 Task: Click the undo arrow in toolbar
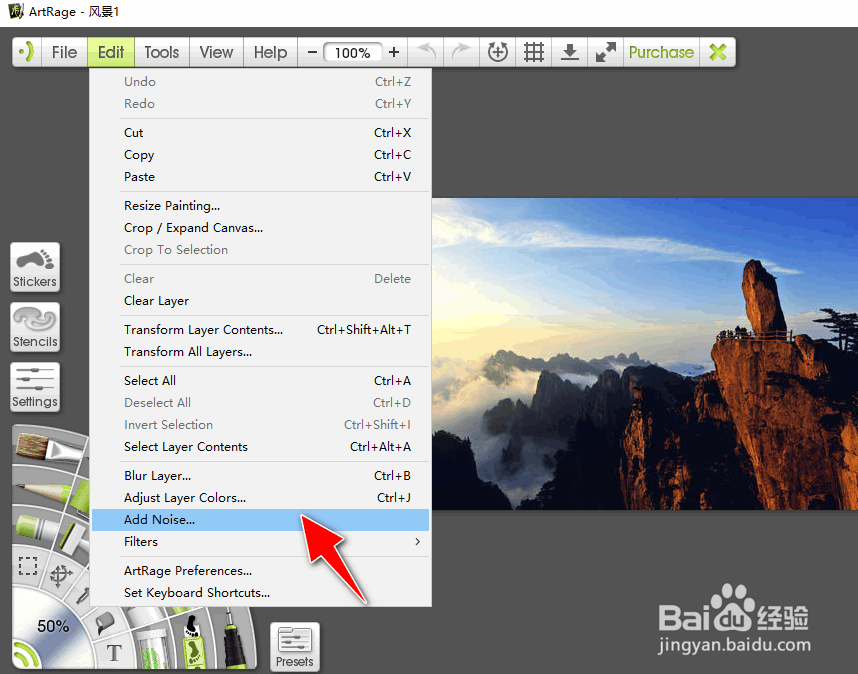427,52
